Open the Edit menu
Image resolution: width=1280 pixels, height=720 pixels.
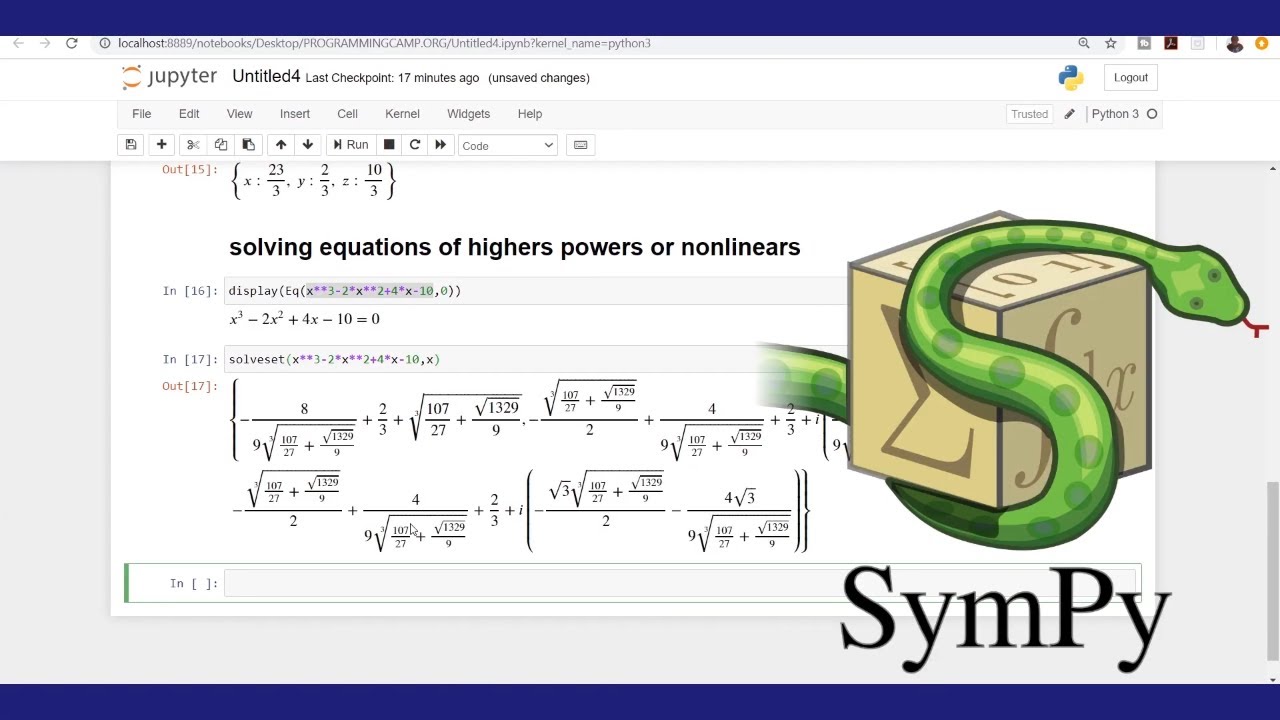189,114
